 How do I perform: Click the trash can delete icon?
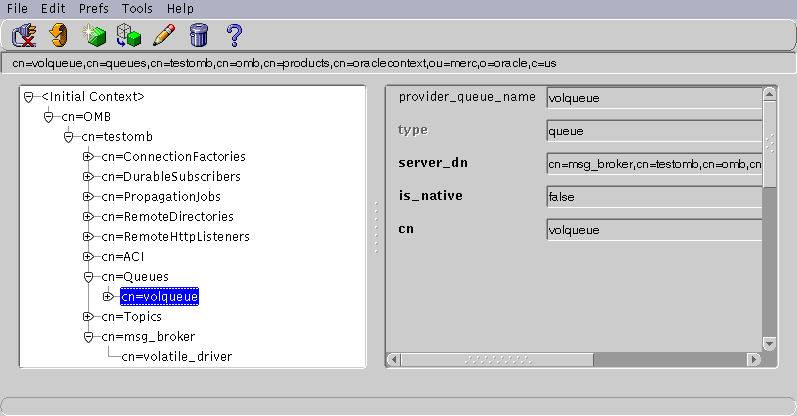click(198, 37)
